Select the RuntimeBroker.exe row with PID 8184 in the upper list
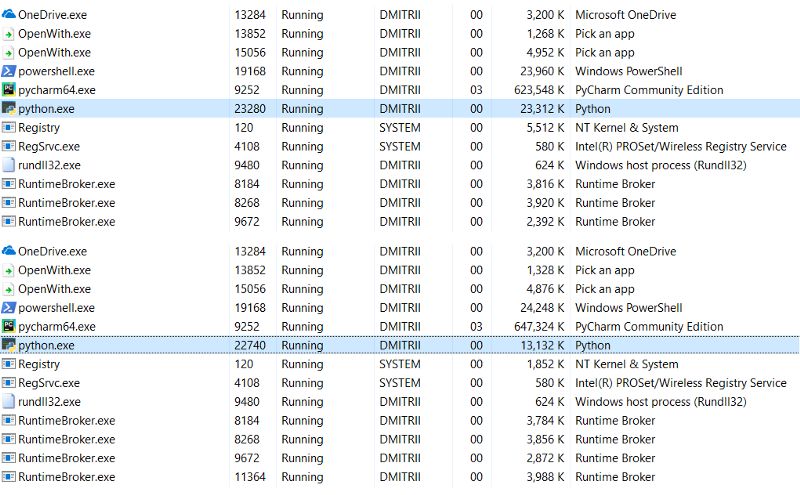The height and width of the screenshot is (495, 800). point(400,184)
